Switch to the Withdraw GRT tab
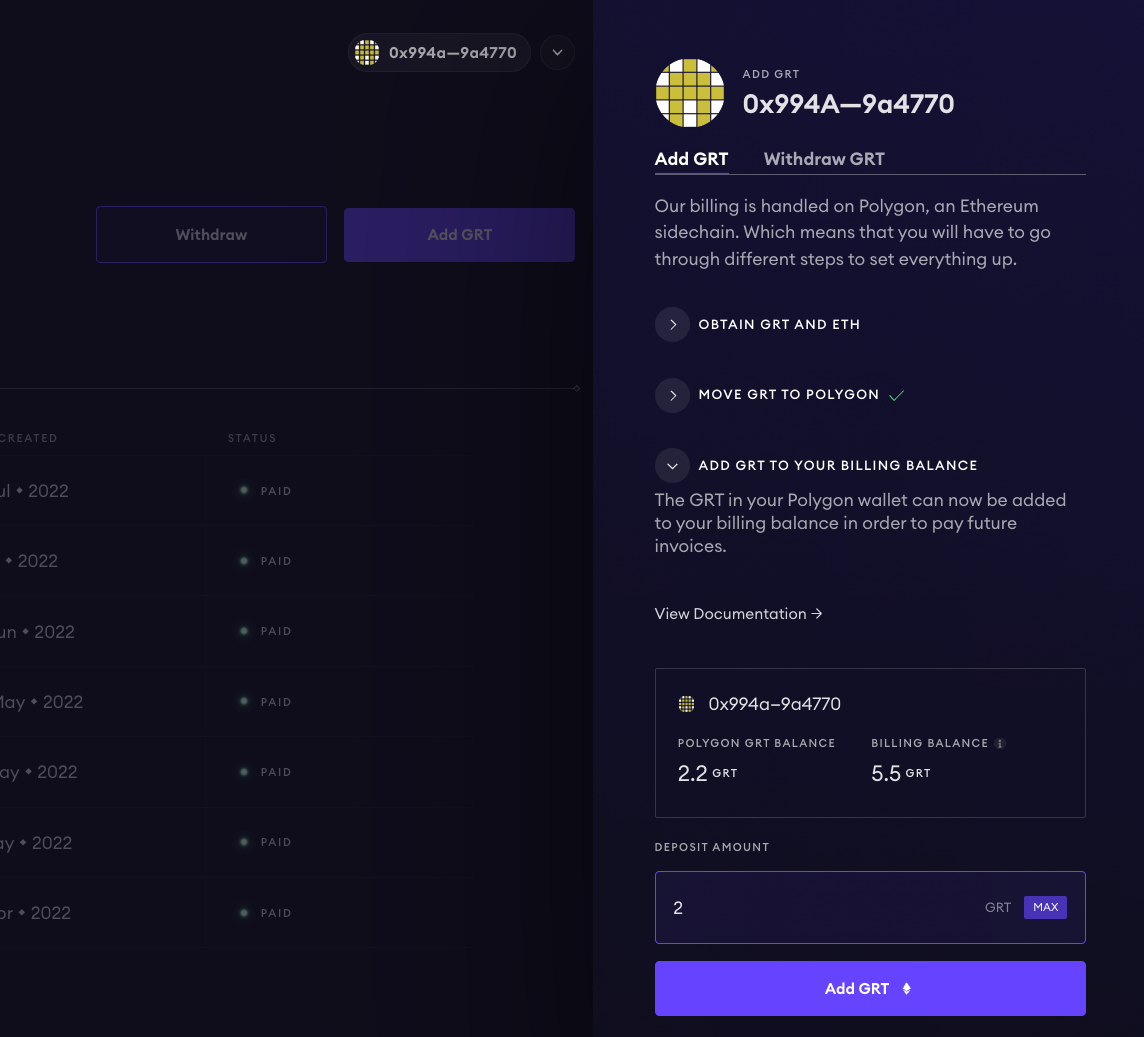This screenshot has height=1037, width=1144. coord(824,159)
